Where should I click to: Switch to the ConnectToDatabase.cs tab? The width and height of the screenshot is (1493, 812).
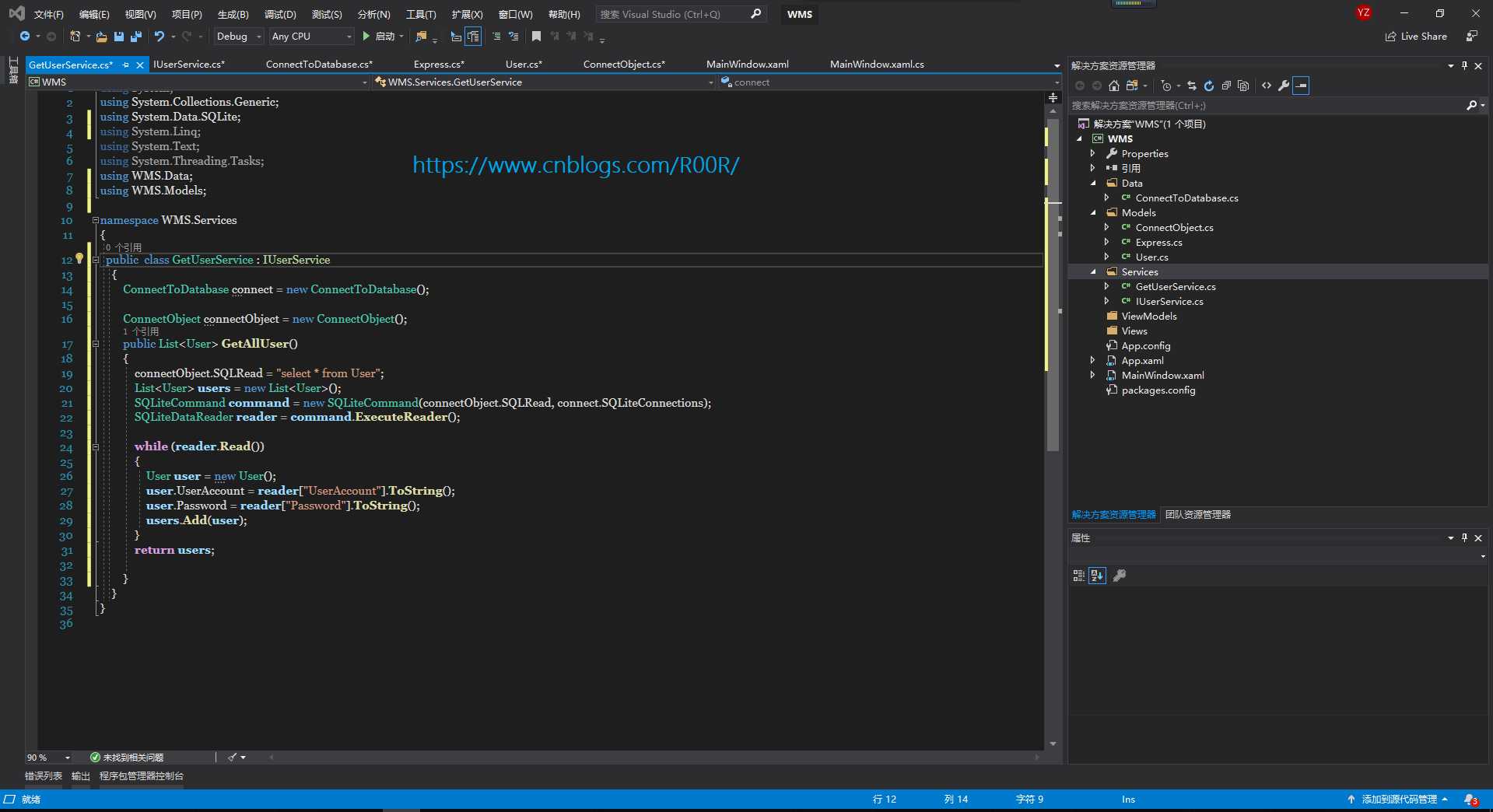click(319, 65)
